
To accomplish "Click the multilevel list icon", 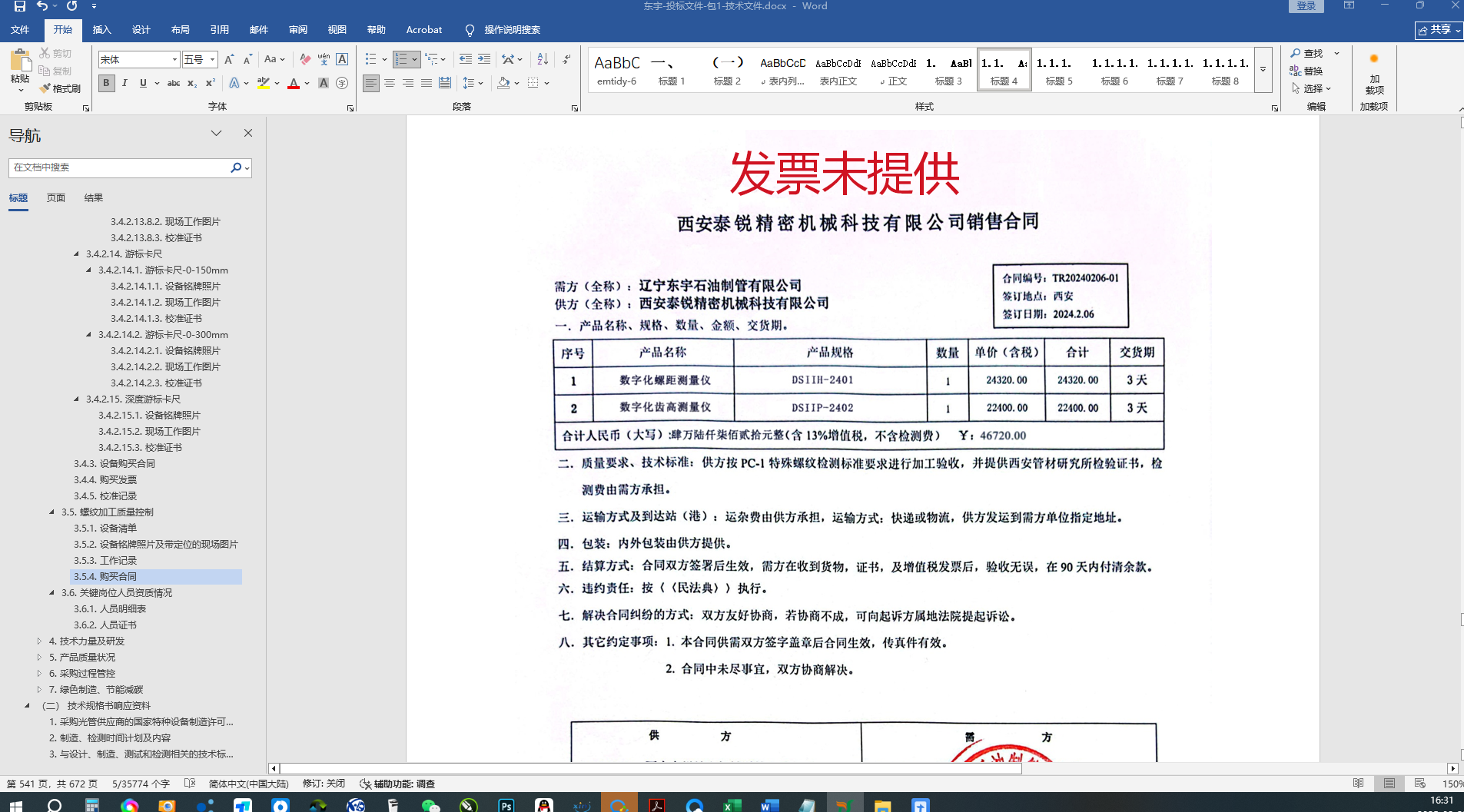I will click(x=432, y=59).
